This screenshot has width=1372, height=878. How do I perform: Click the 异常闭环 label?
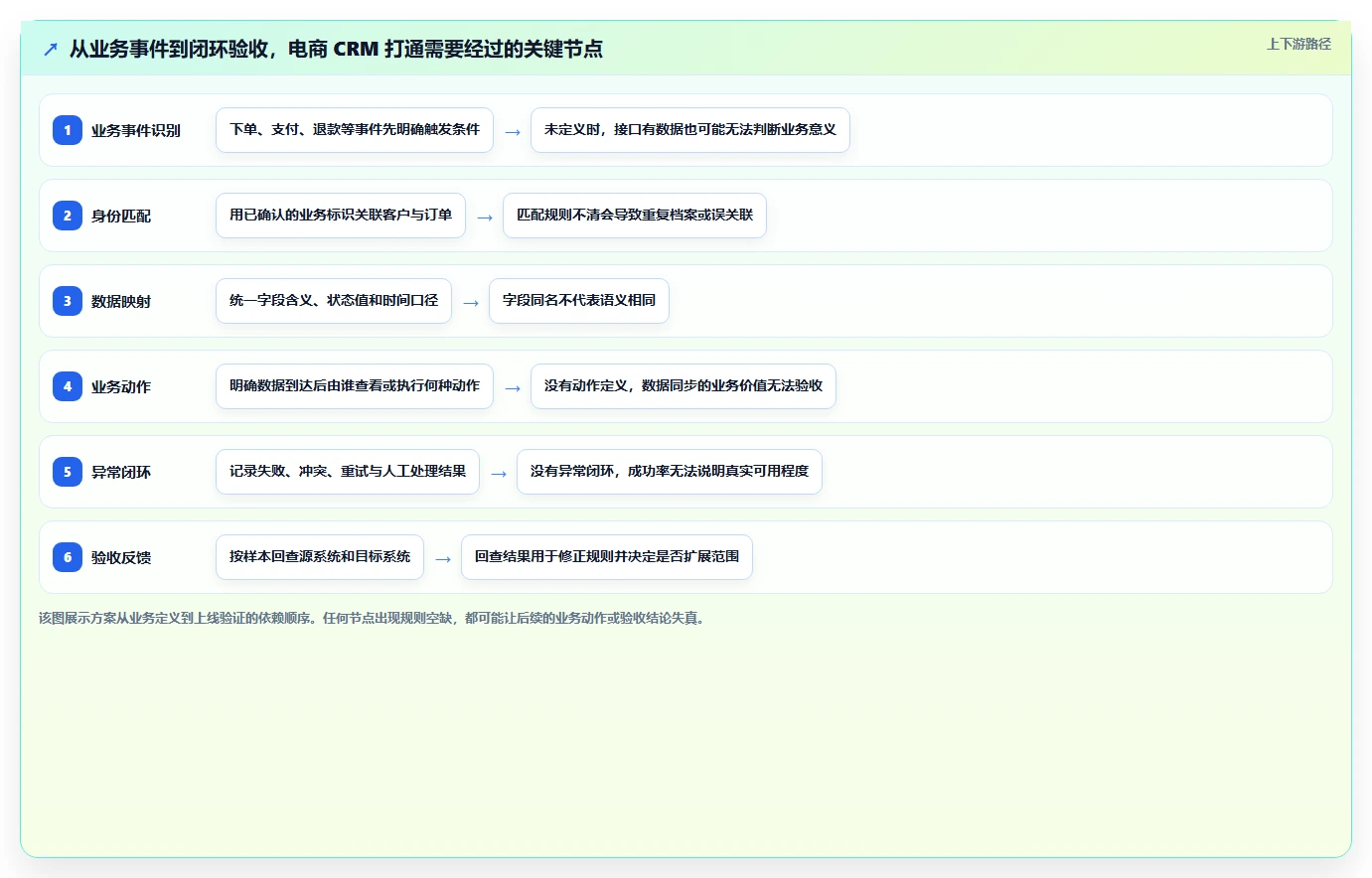click(121, 472)
